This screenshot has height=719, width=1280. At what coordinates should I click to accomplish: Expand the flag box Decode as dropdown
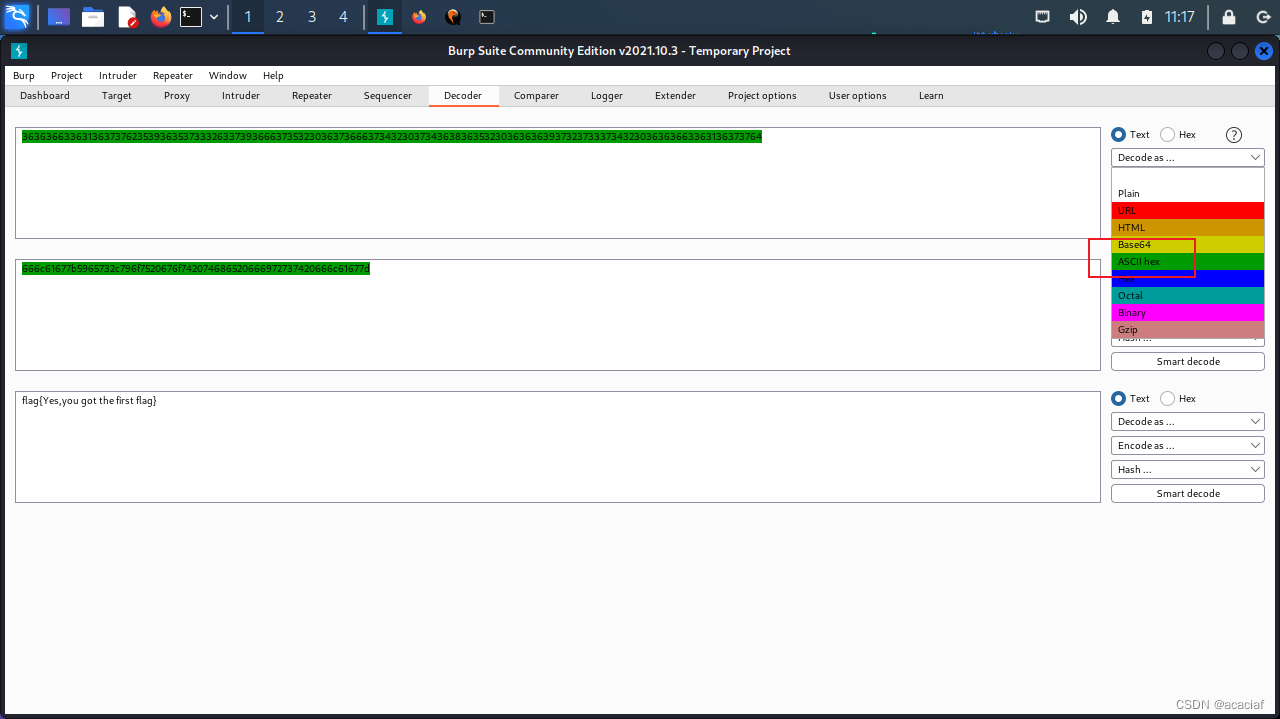1188,422
